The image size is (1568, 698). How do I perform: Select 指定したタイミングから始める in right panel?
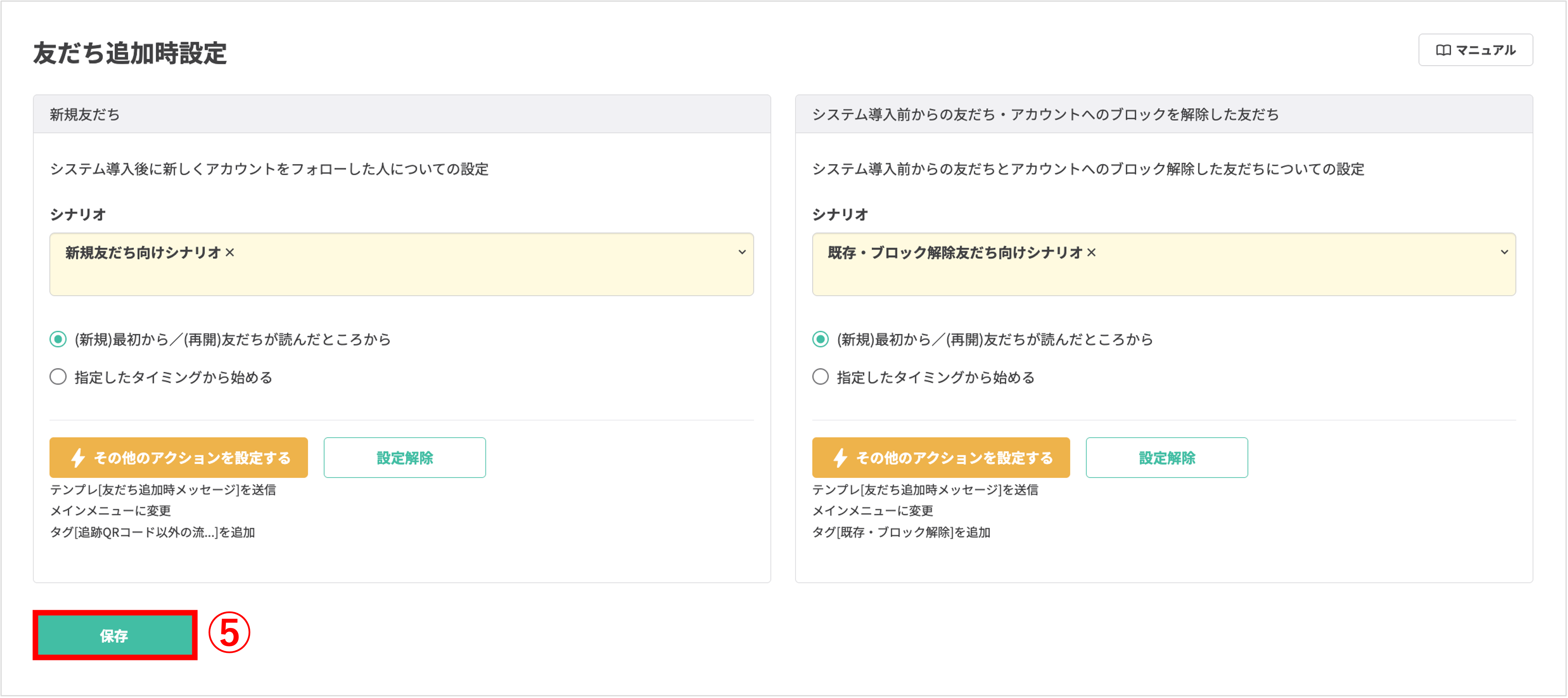(820, 376)
